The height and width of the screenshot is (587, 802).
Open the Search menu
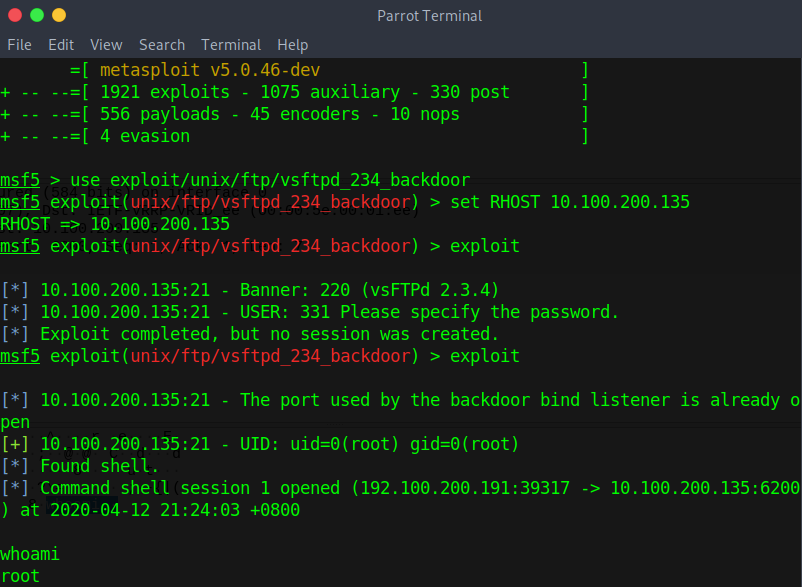point(162,45)
